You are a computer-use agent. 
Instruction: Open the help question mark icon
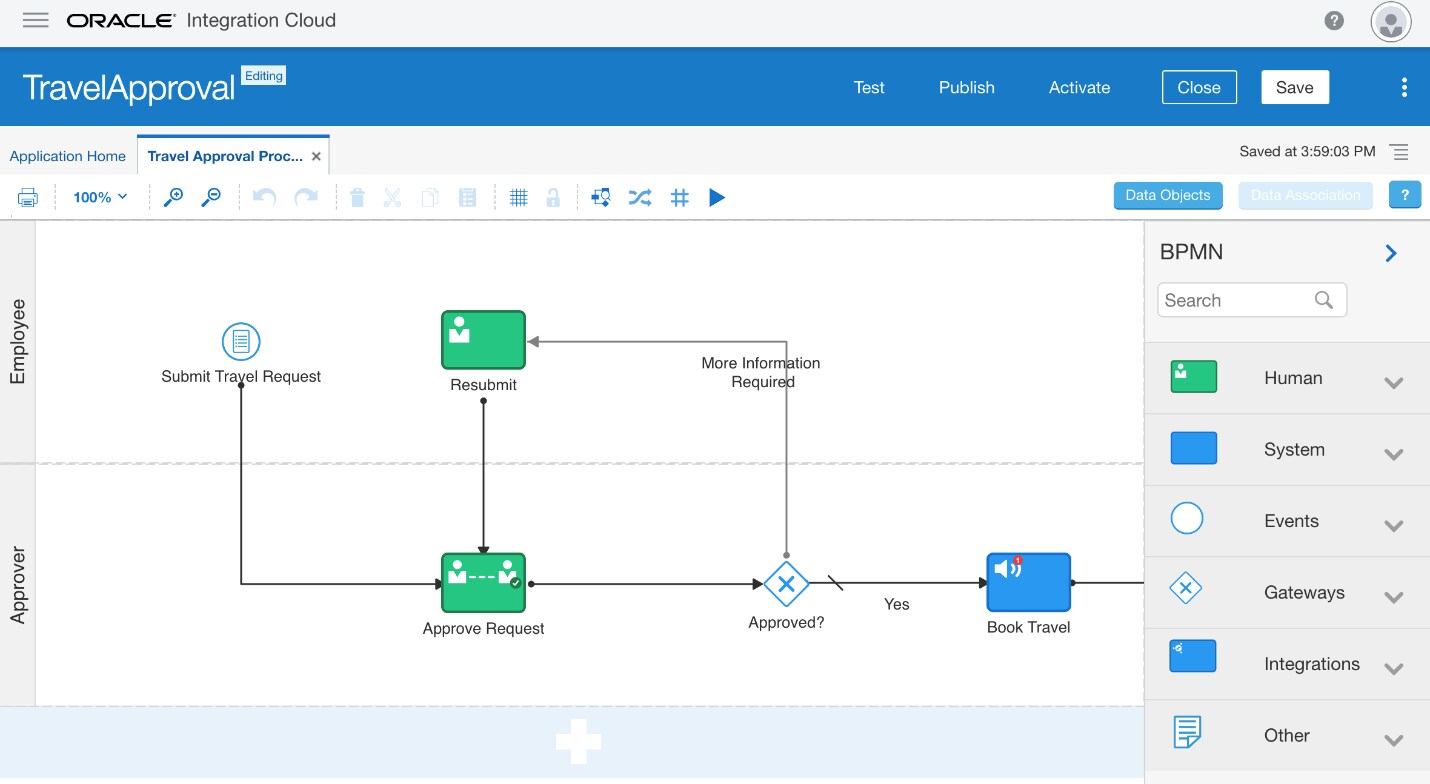(x=1334, y=21)
